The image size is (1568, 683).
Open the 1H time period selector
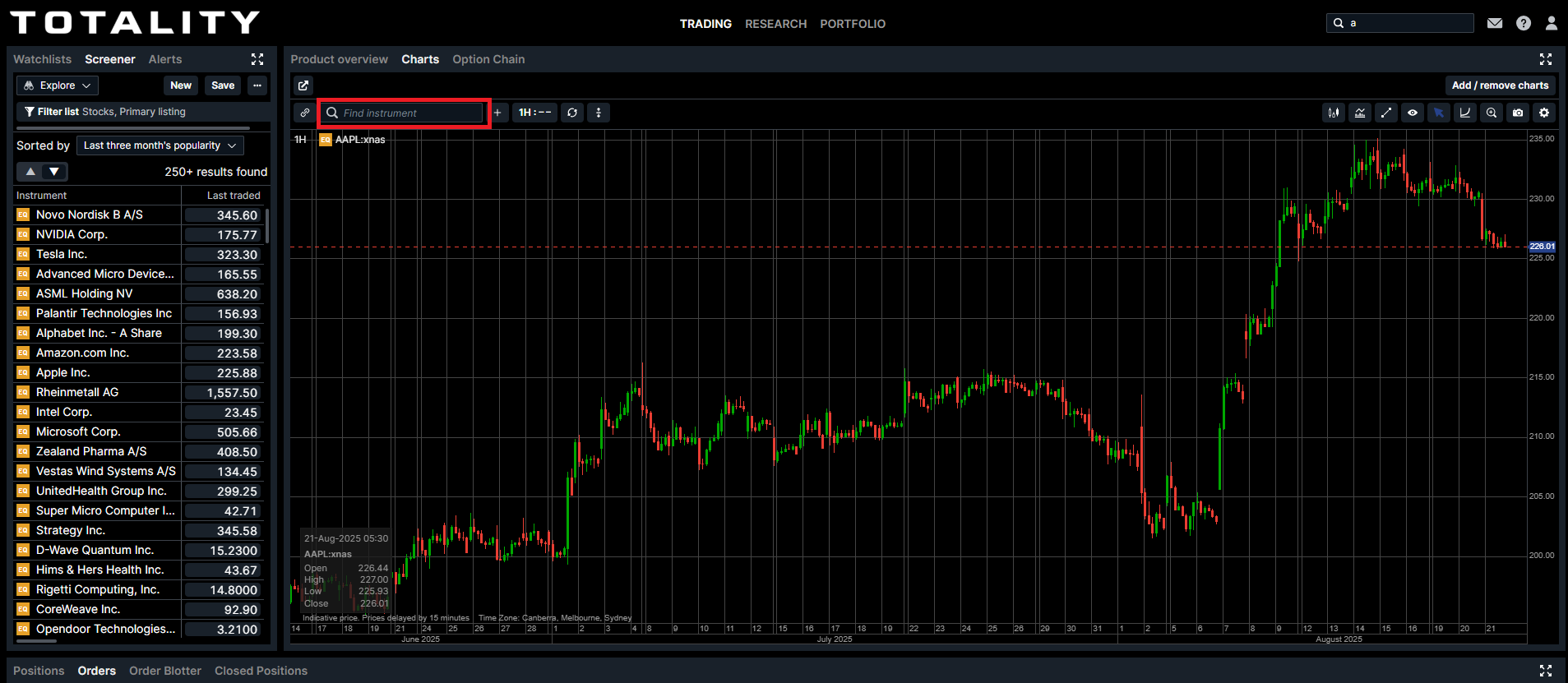coord(534,113)
